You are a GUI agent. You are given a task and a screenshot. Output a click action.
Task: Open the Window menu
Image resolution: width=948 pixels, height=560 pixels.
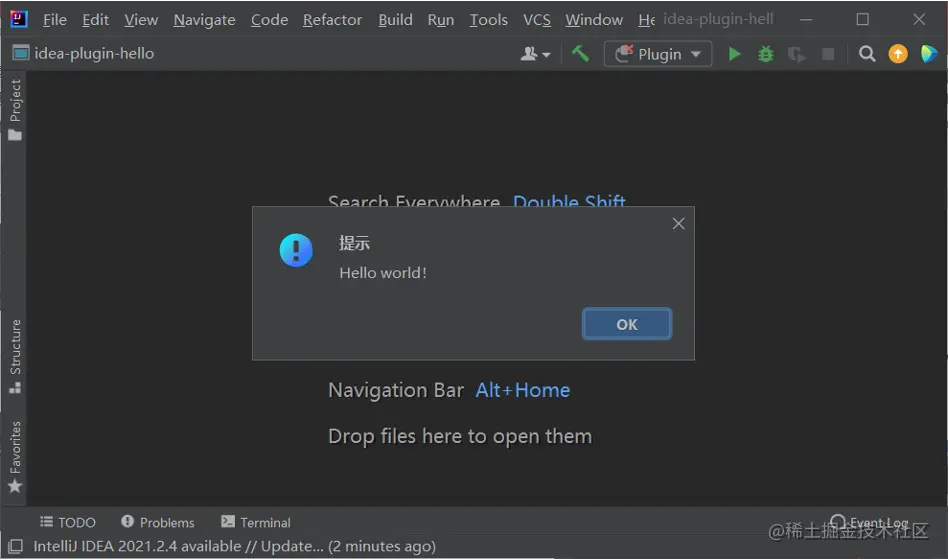click(x=594, y=20)
